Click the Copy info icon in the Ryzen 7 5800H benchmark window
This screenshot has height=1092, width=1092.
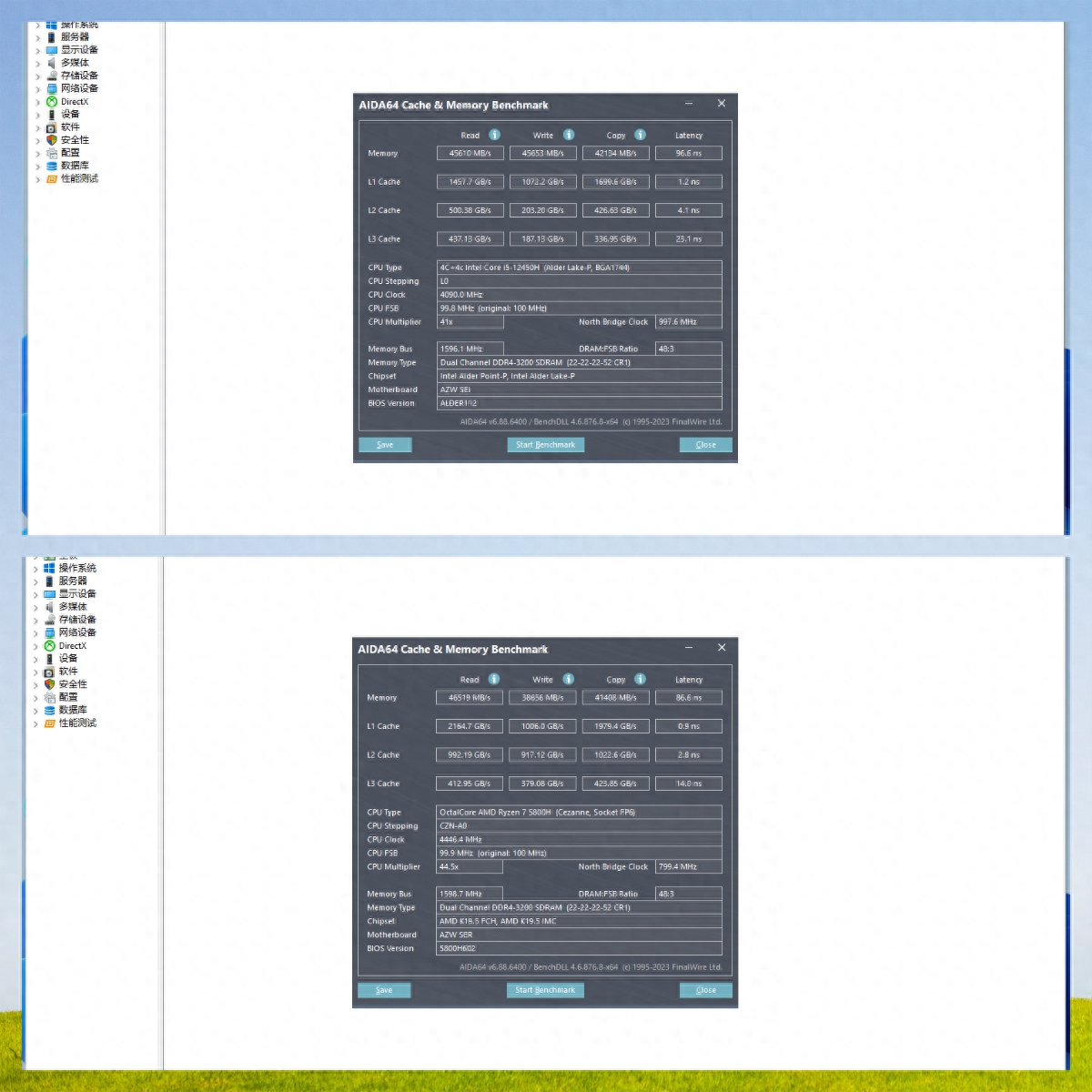point(641,679)
